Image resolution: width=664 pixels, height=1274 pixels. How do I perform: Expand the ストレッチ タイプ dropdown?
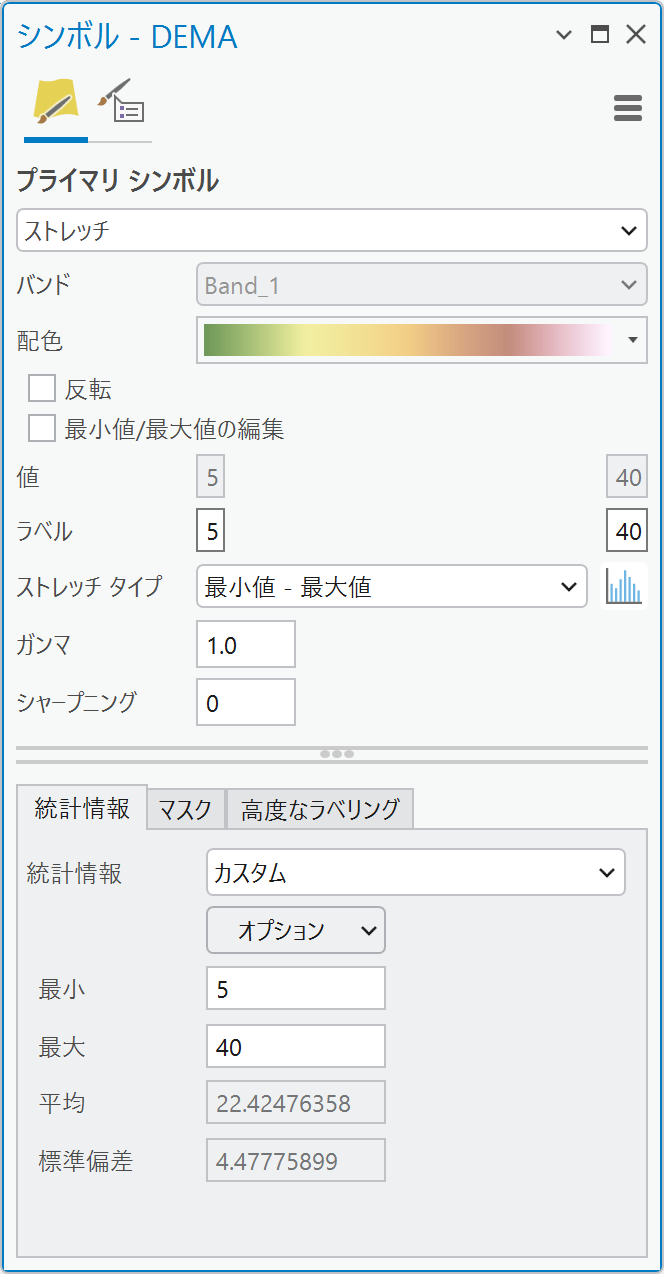(x=391, y=586)
